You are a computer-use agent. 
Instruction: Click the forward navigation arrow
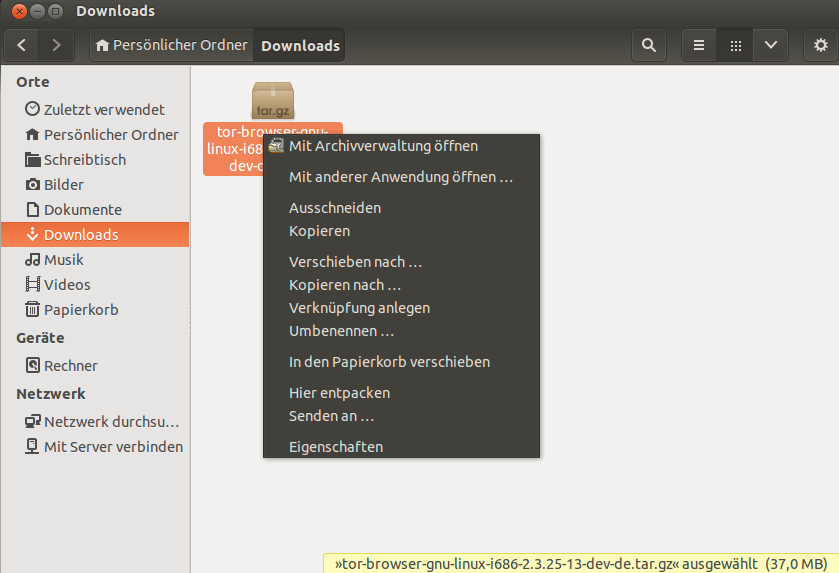coord(56,45)
